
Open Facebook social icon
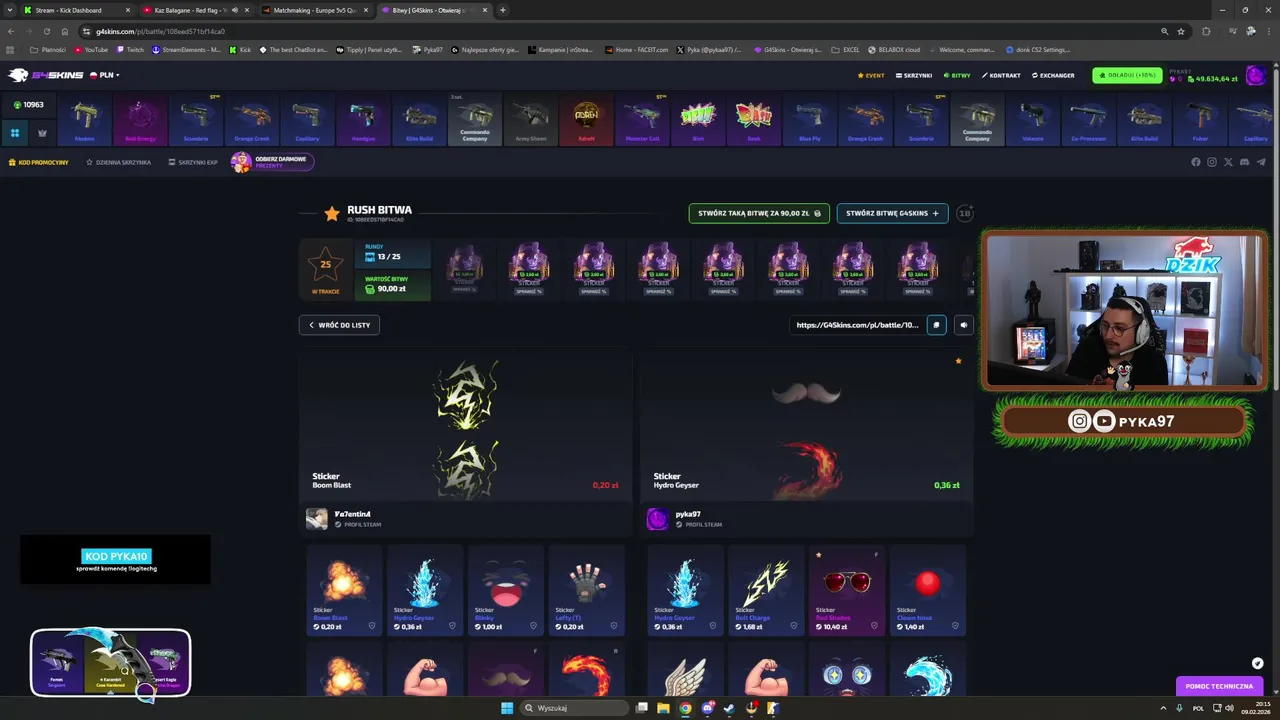(1196, 162)
